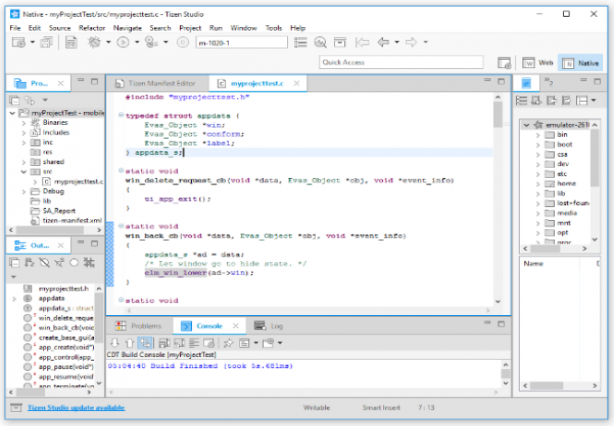Expand the Debug folder in project tree
Image resolution: width=614 pixels, height=426 pixels.
22,191
